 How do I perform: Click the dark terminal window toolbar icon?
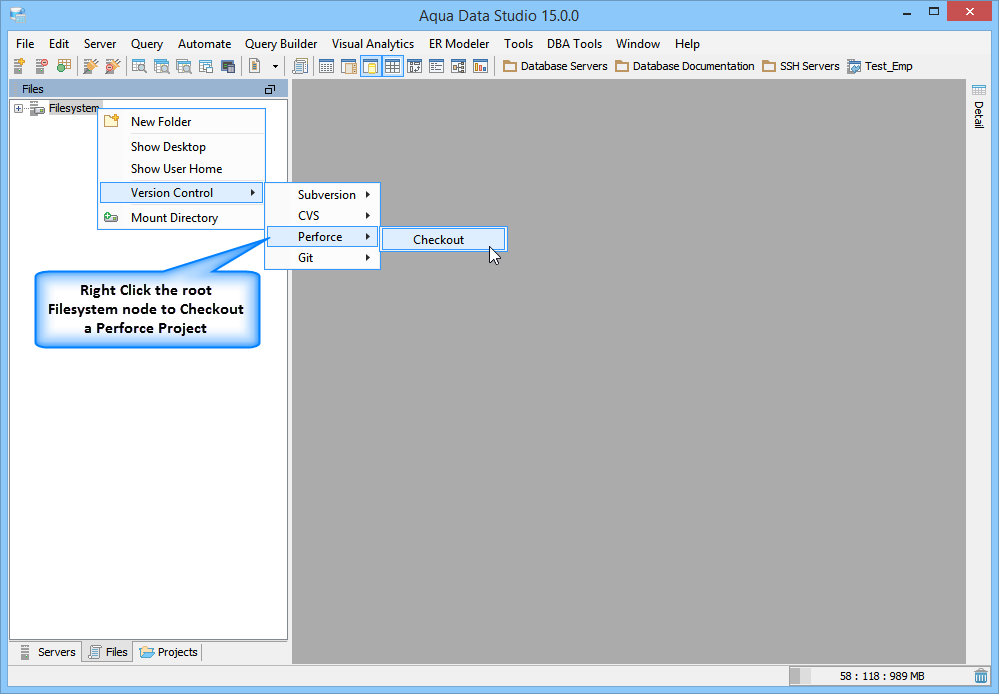[x=228, y=66]
